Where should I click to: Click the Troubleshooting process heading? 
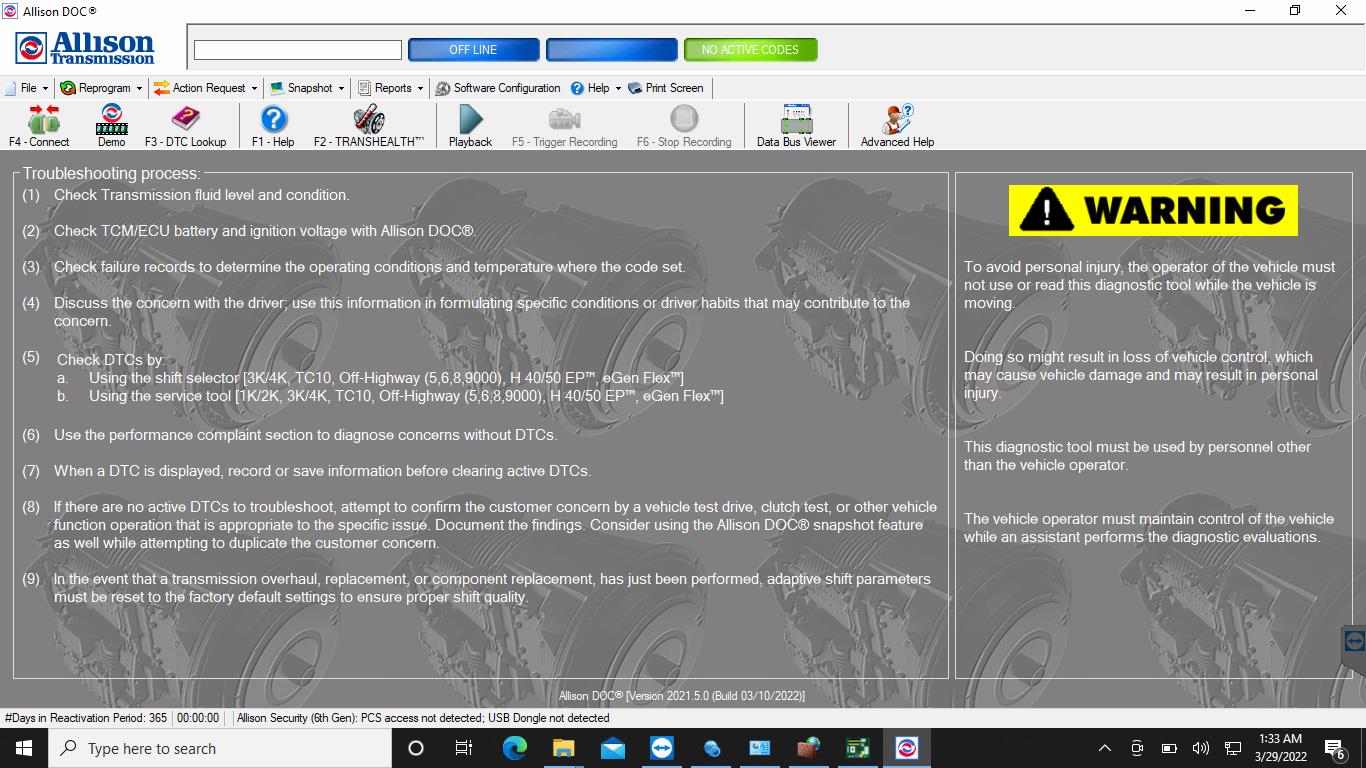(111, 174)
